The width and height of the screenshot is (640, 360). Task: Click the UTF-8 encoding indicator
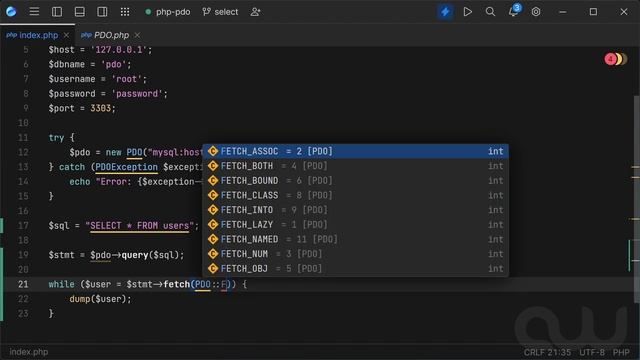(592, 352)
